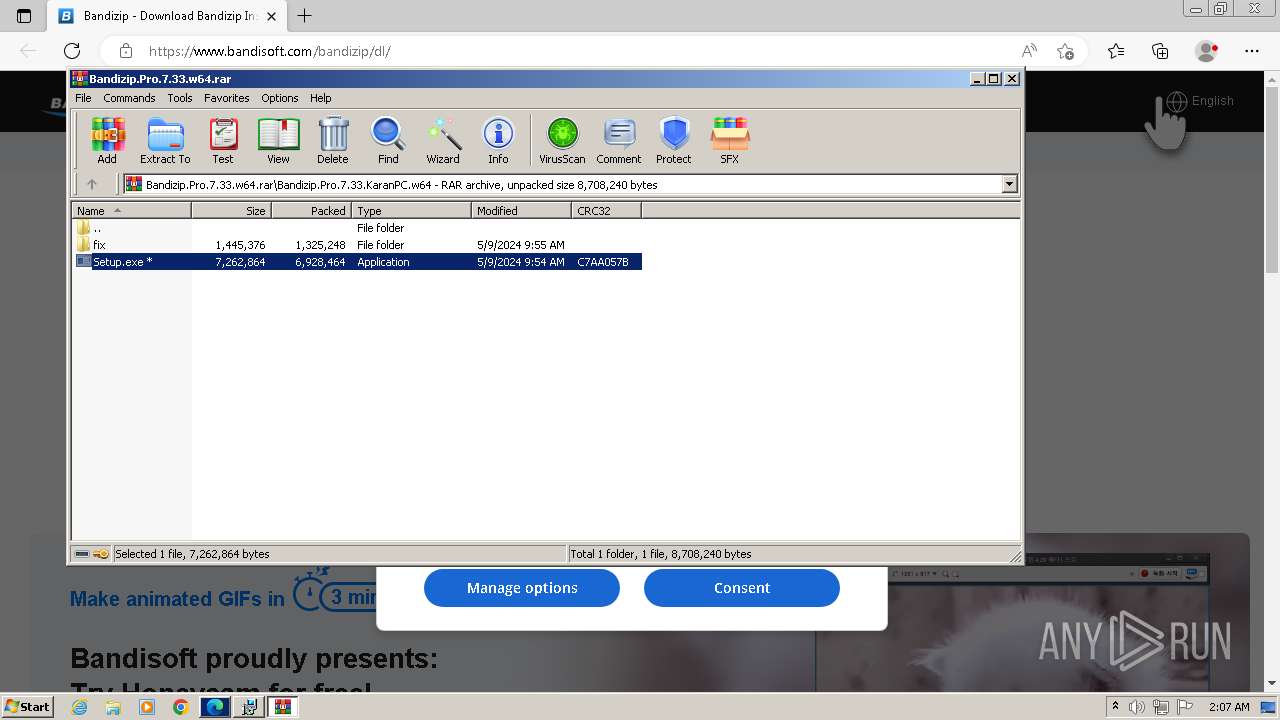The height and width of the screenshot is (720, 1280).
Task: Open Chrome from the taskbar
Action: 180,707
